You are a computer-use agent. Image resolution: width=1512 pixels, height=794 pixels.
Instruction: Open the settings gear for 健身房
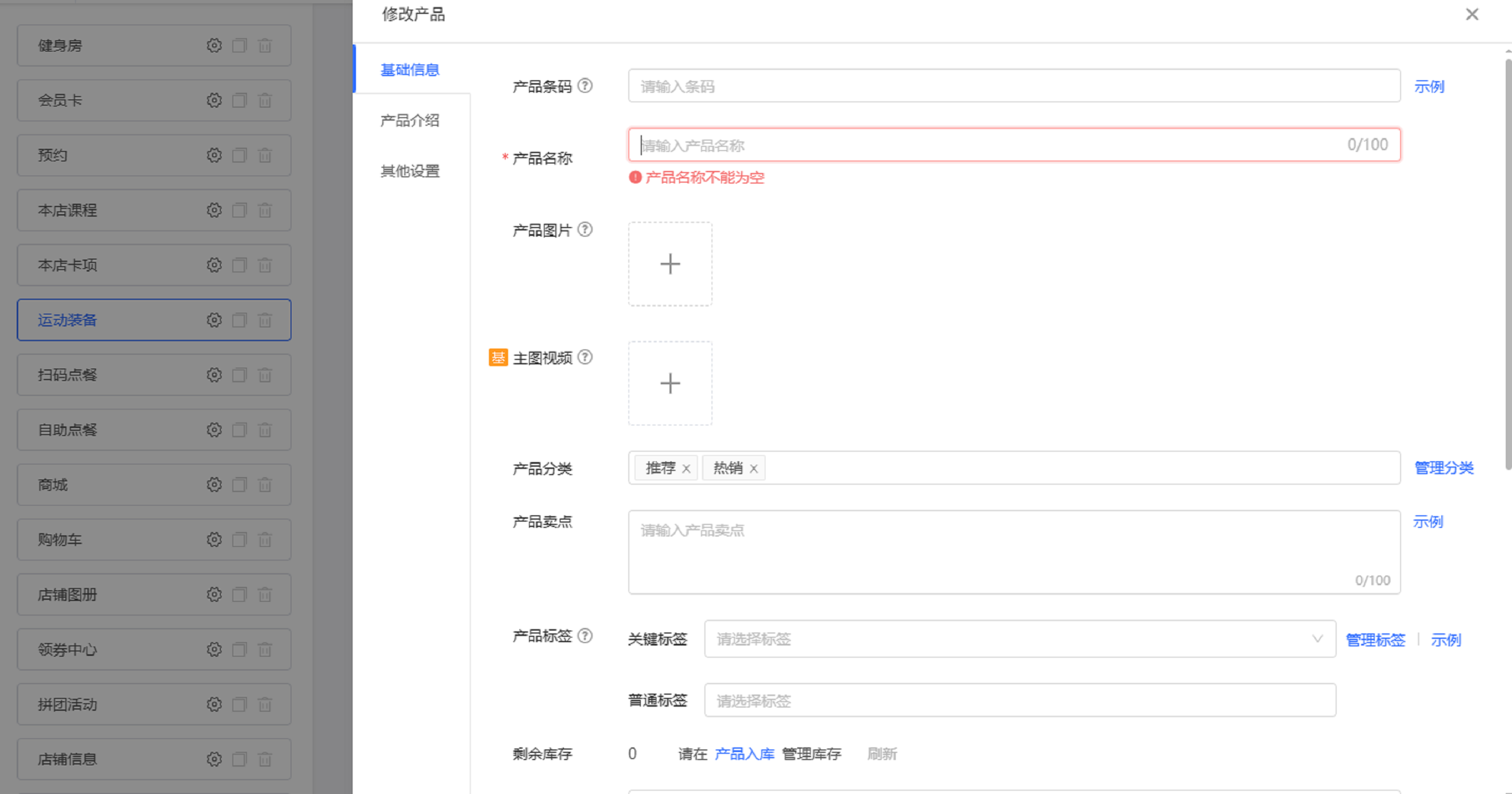214,45
